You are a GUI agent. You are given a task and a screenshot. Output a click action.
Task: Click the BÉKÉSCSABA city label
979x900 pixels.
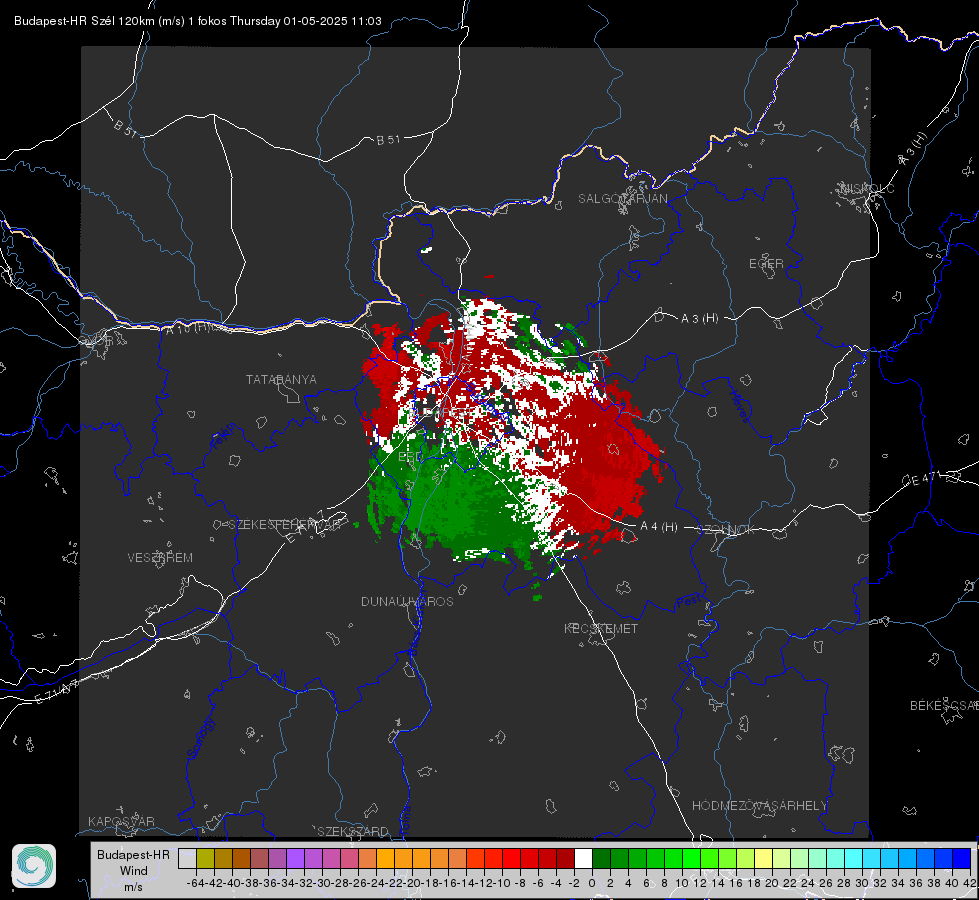tap(944, 705)
